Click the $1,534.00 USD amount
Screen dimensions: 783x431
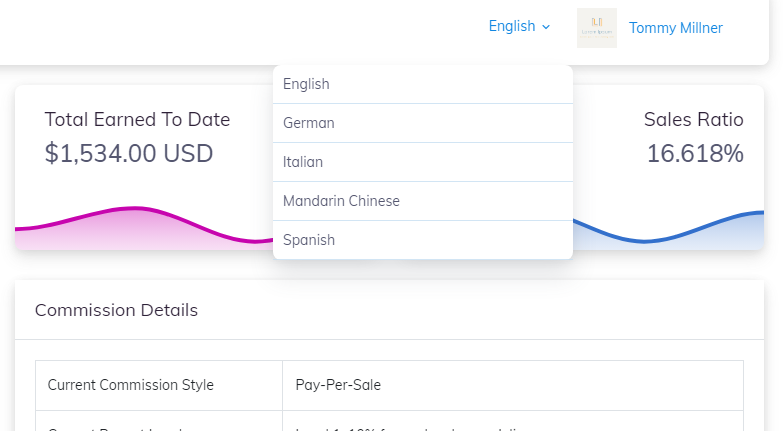129,153
